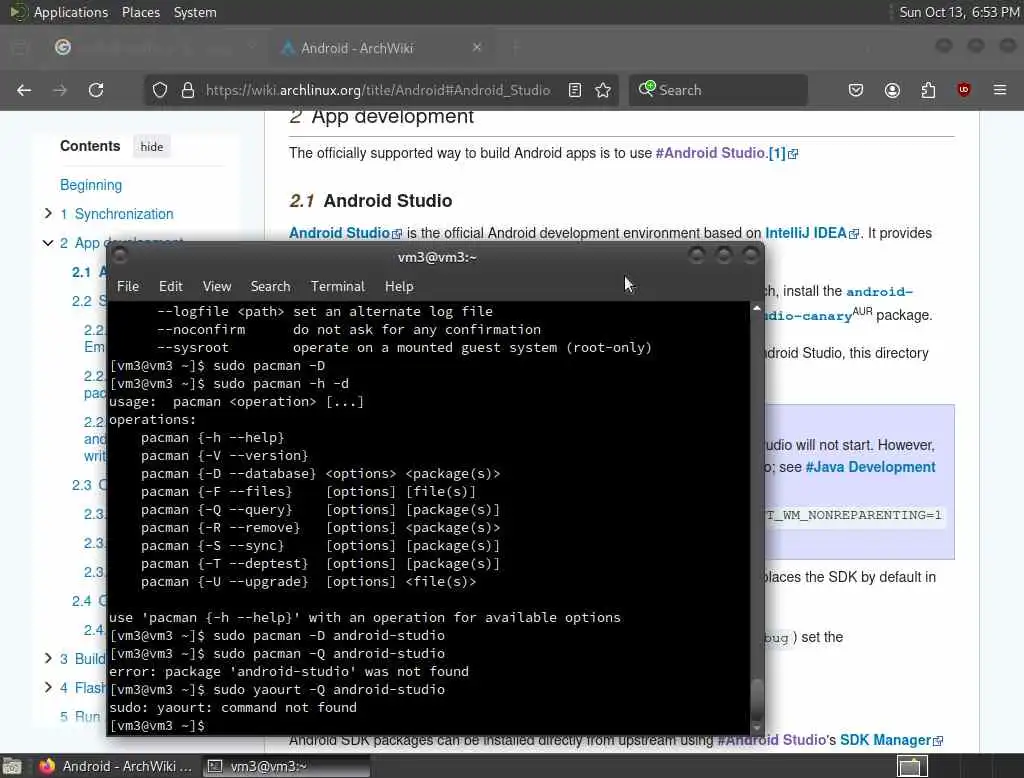Viewport: 1024px width, 778px height.
Task: Open the Terminal menu in terminal menubar
Action: tap(338, 286)
